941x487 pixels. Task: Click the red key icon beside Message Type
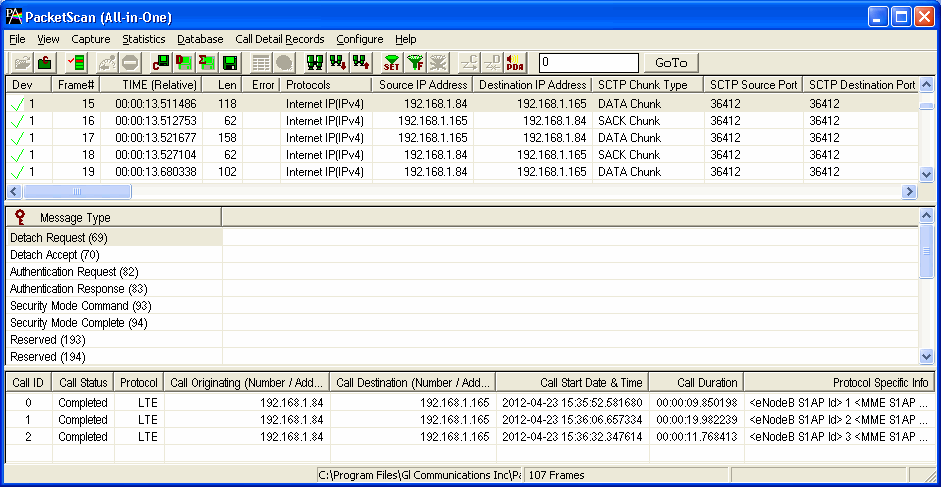coord(20,217)
